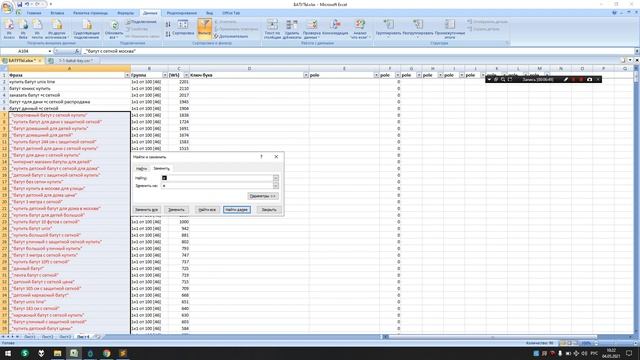Open the Office Tab ribbon tab
This screenshot has height=360, width=640.
point(231,13)
